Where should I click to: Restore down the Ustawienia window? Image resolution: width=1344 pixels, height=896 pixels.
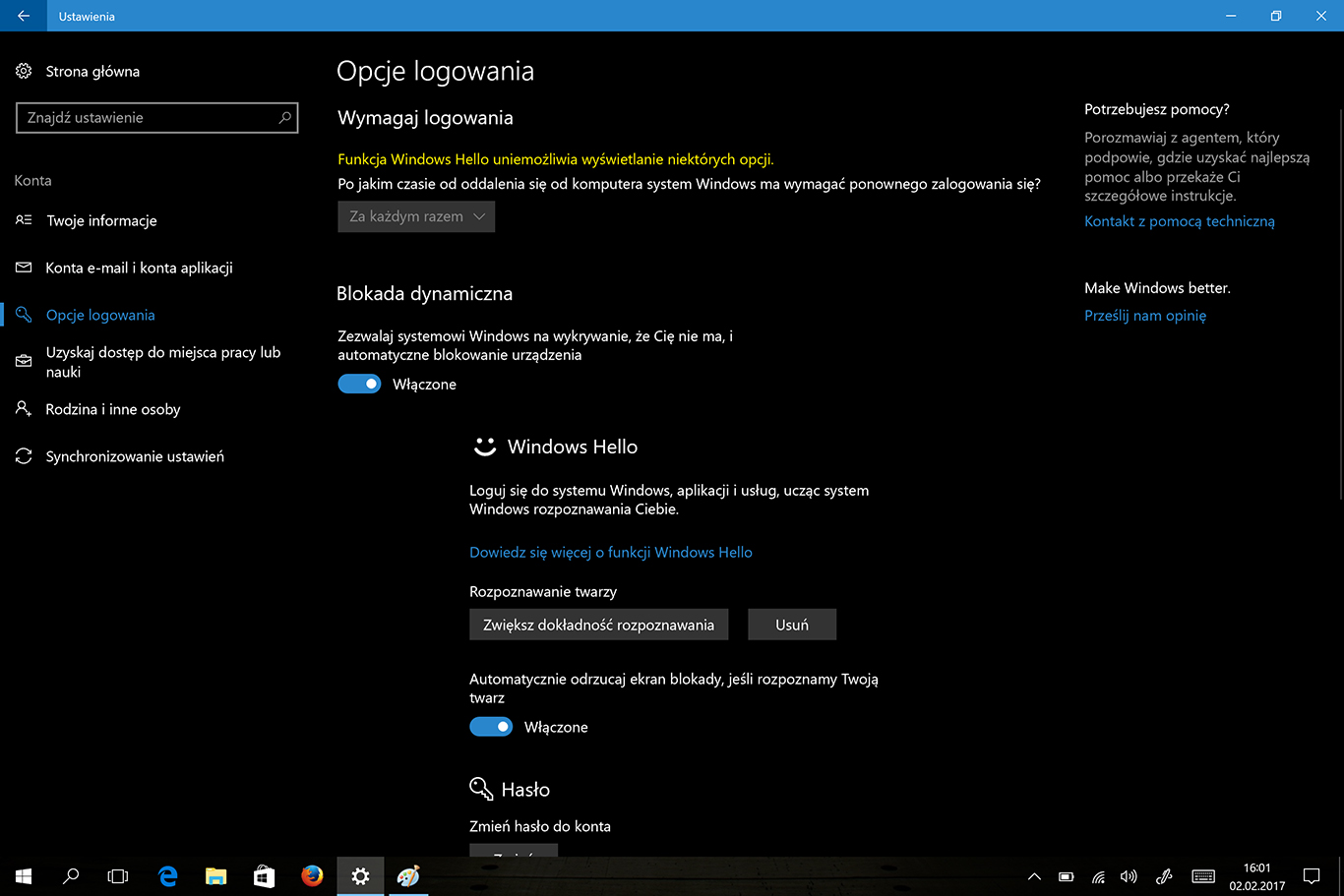pyautogui.click(x=1276, y=16)
